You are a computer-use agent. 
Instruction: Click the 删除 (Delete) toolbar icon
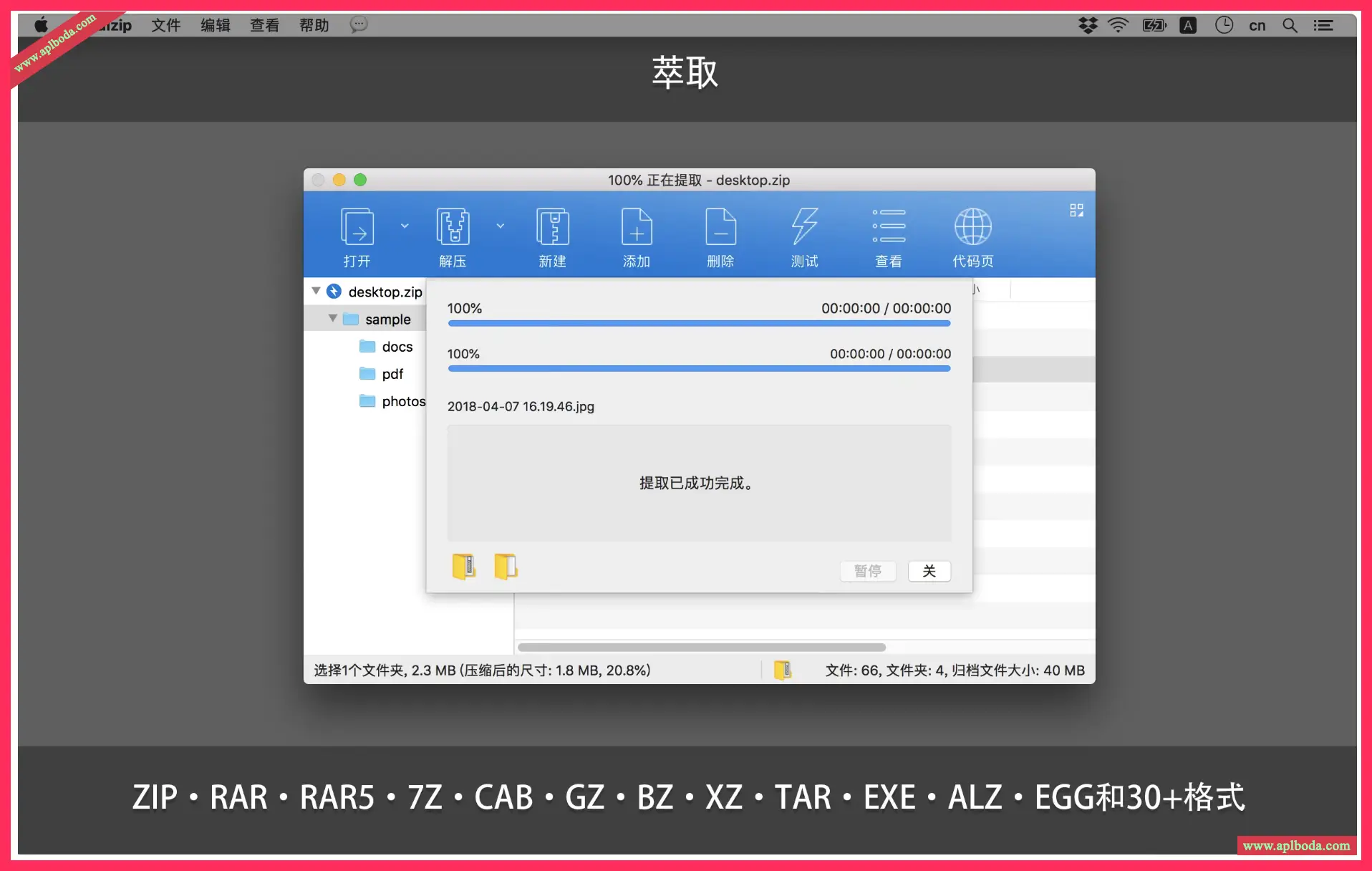point(720,228)
